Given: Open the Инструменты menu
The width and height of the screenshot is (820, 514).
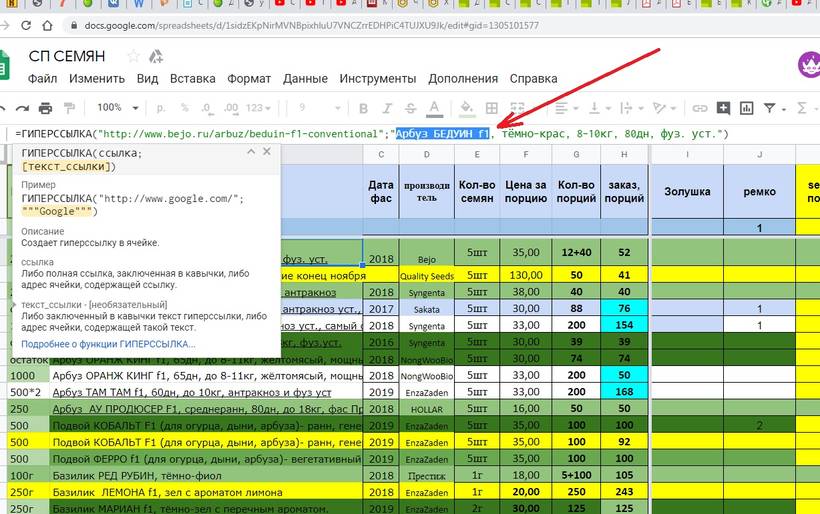Looking at the screenshot, I should 378,78.
